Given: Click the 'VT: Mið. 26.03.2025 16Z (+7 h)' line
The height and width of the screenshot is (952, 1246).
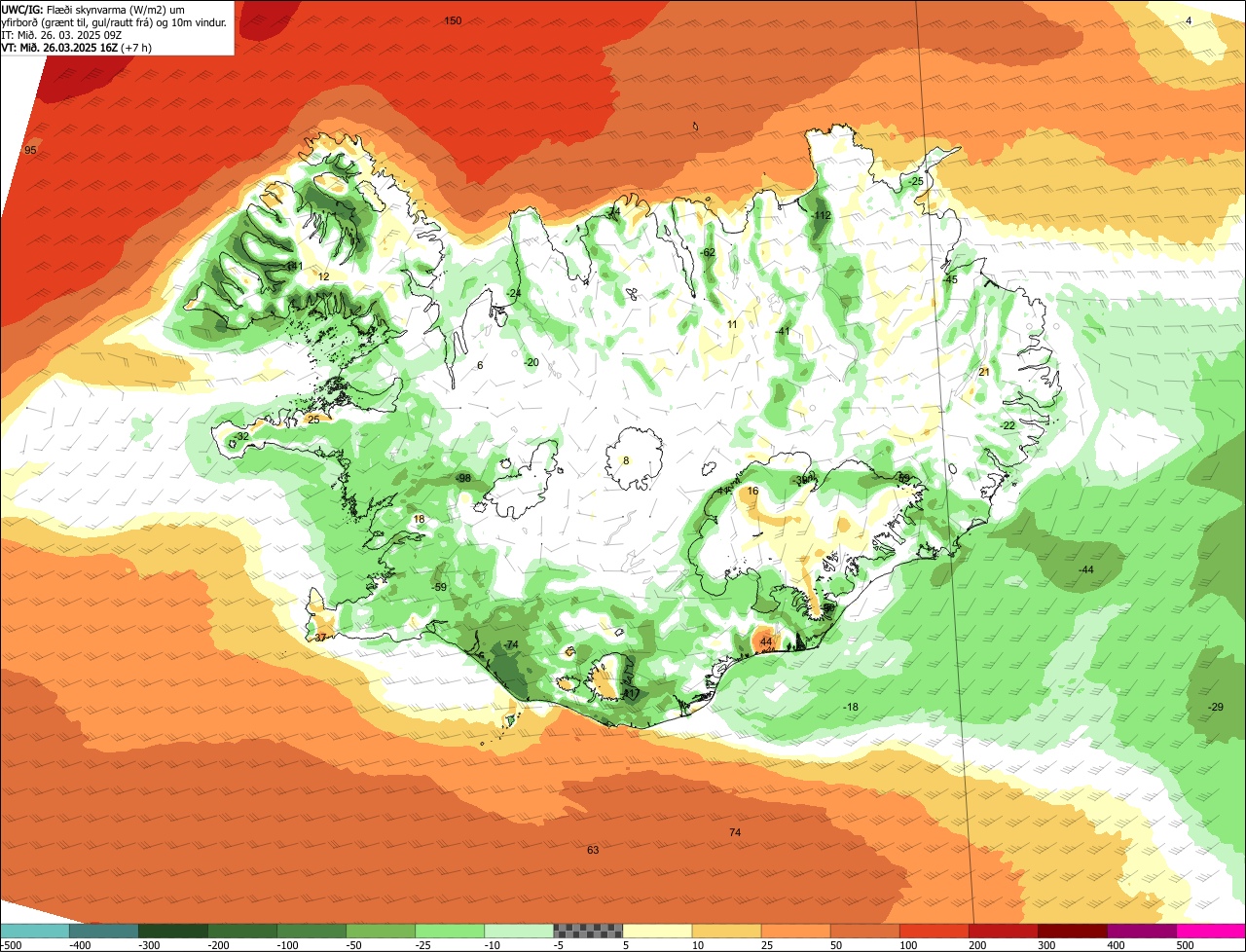Looking at the screenshot, I should click(76, 47).
